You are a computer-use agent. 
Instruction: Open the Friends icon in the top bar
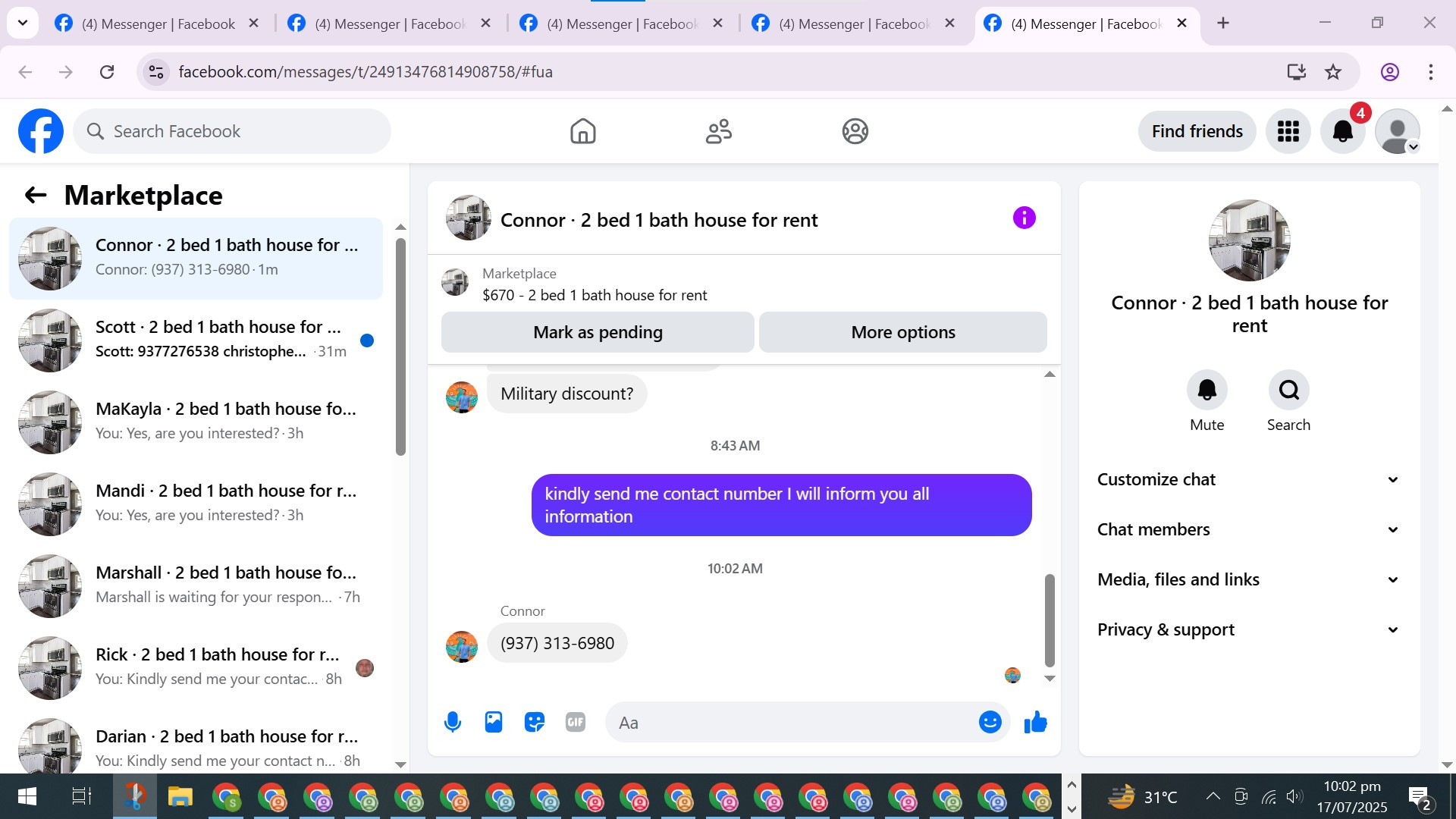[719, 131]
